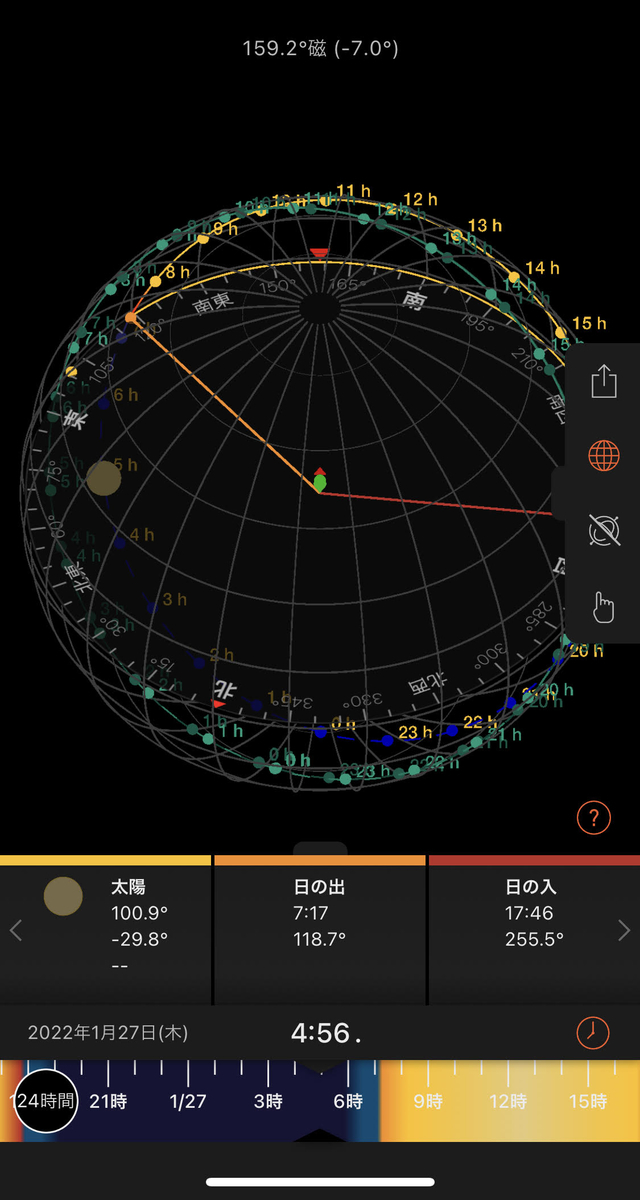Select the orange globe view icon
The height and width of the screenshot is (1200, 640).
coord(604,455)
